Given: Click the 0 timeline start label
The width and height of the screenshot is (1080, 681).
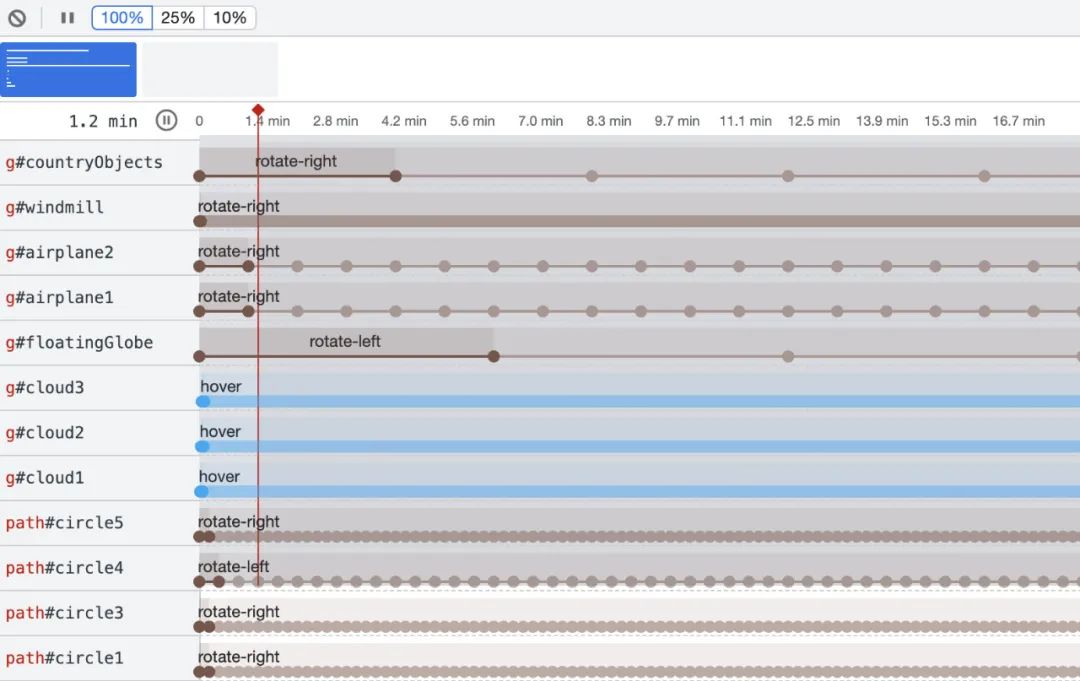Looking at the screenshot, I should pos(199,121).
